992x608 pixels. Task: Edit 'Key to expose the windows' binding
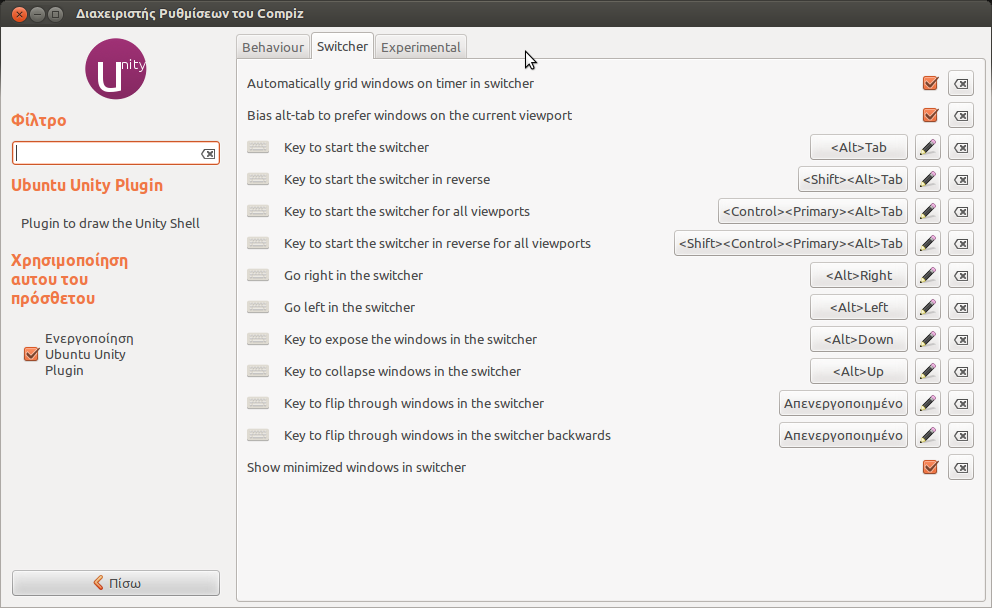[927, 340]
